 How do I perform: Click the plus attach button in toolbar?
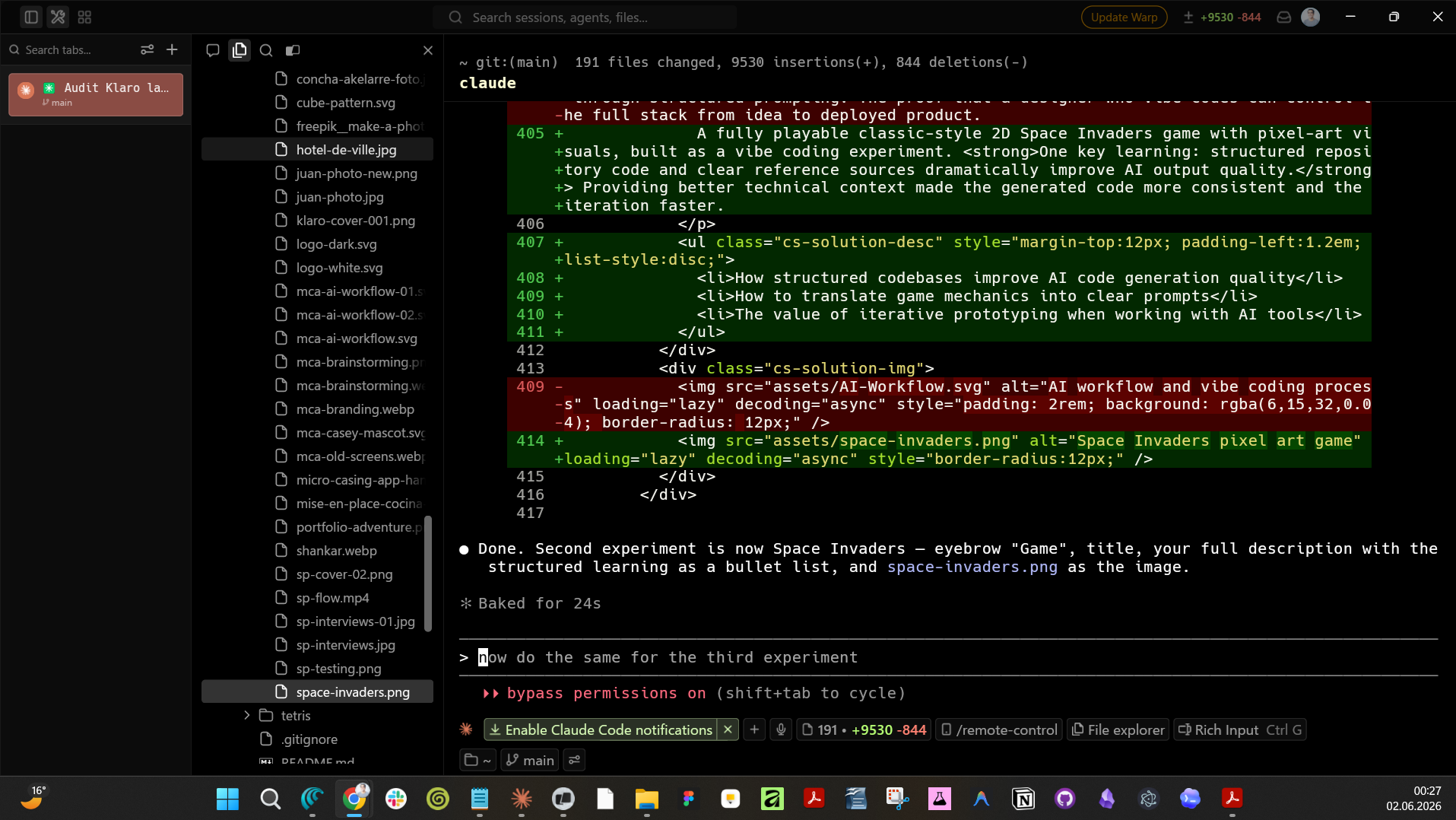(x=754, y=729)
